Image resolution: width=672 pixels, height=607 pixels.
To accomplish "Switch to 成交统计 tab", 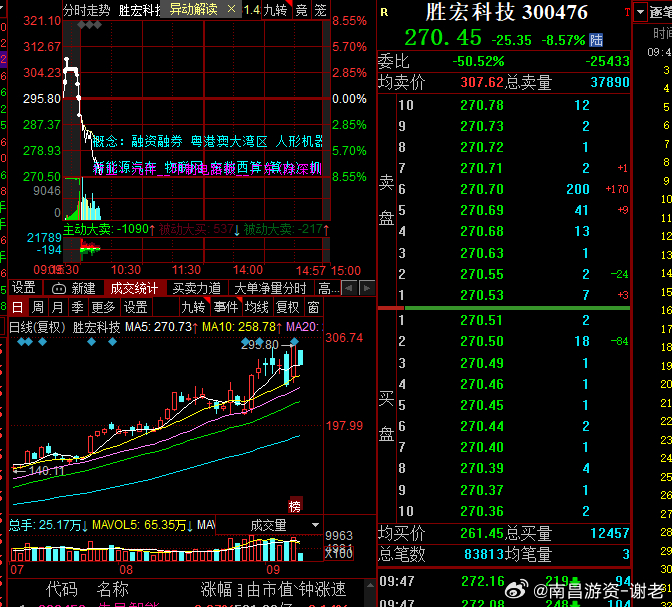I will tap(135, 288).
